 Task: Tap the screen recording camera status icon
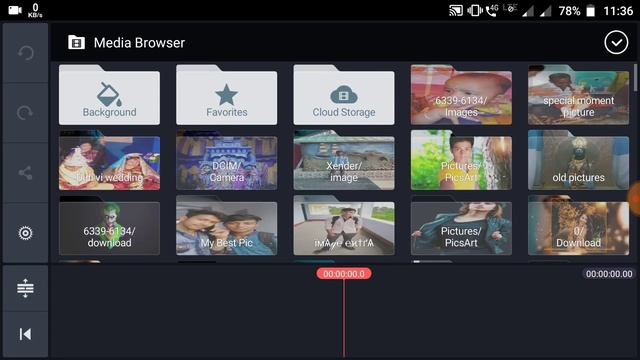coord(15,10)
